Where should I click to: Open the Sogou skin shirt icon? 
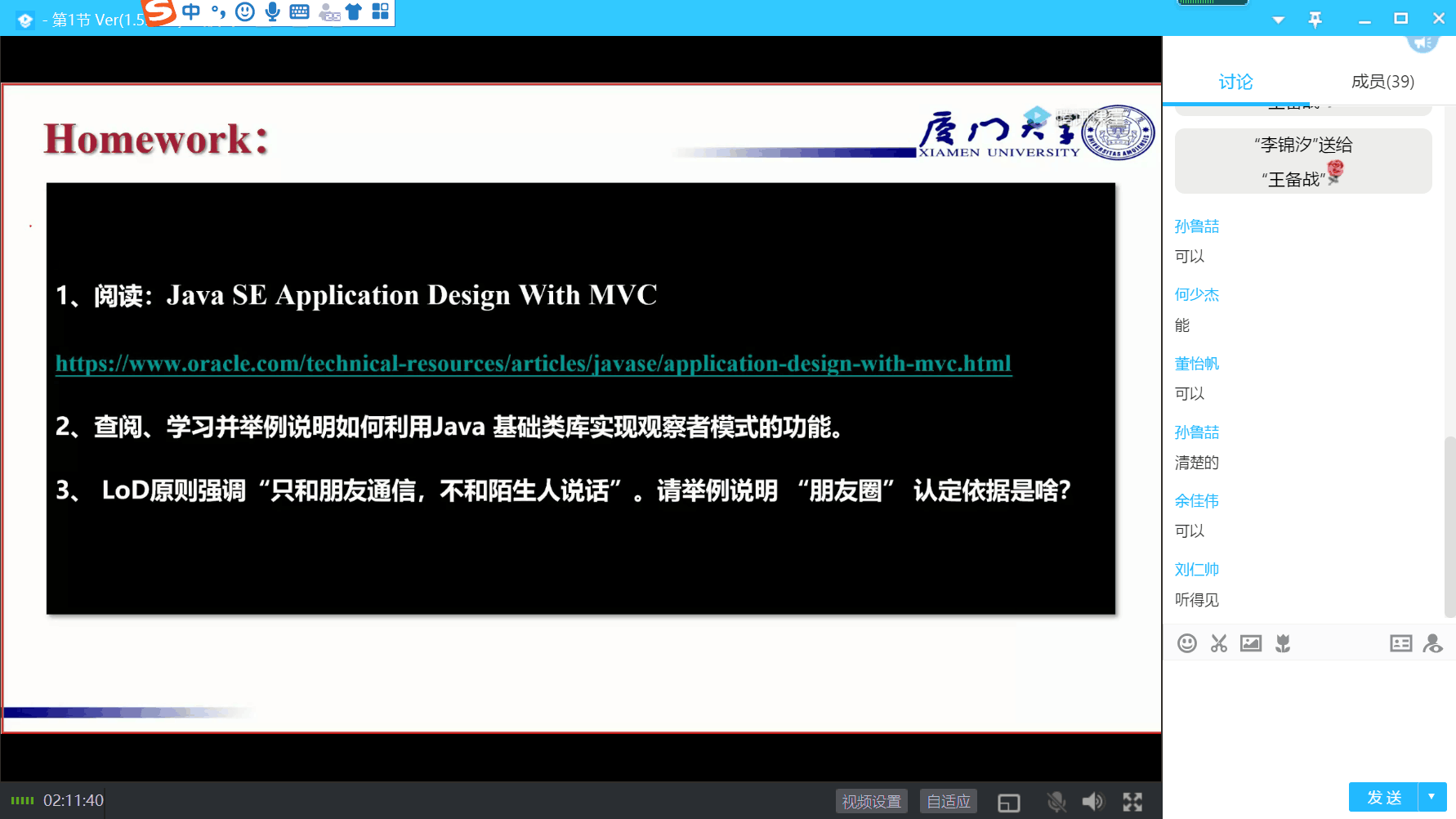coord(353,11)
